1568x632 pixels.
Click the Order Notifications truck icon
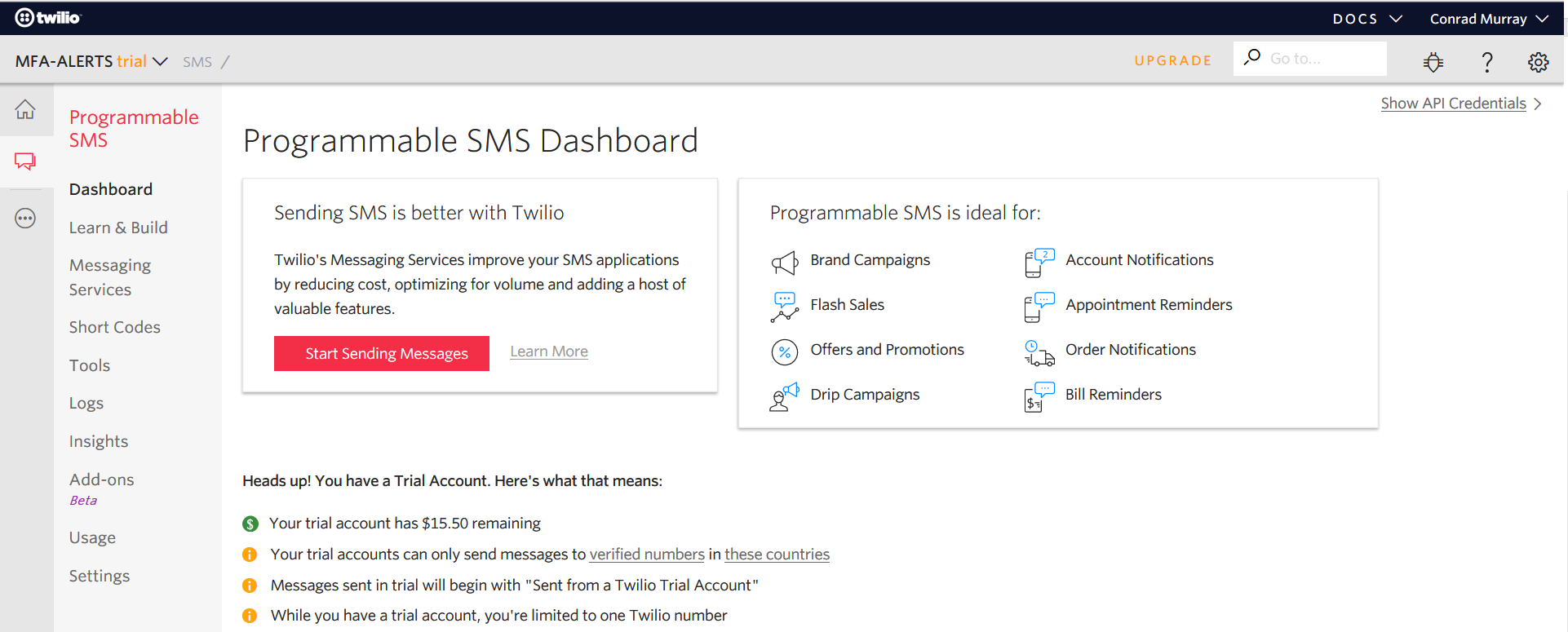point(1039,352)
